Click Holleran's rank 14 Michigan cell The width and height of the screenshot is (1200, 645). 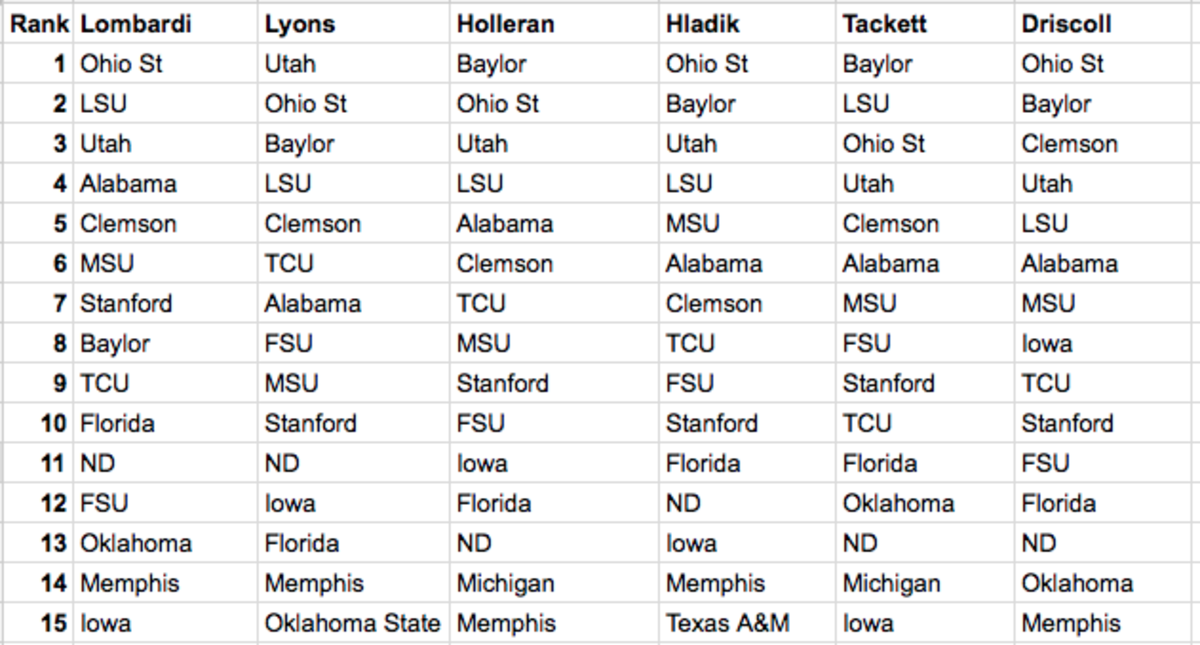point(554,583)
